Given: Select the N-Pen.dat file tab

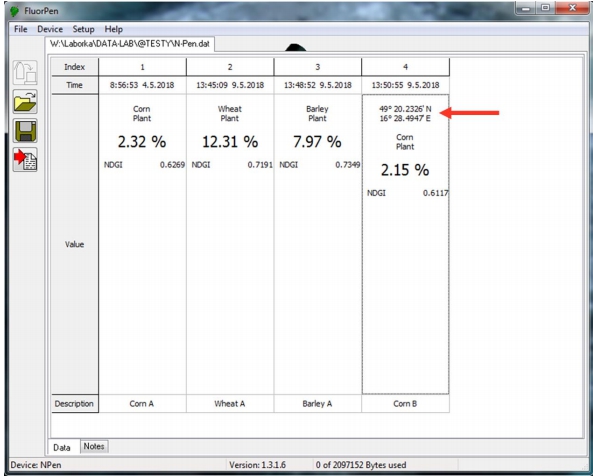Looking at the screenshot, I should point(130,44).
